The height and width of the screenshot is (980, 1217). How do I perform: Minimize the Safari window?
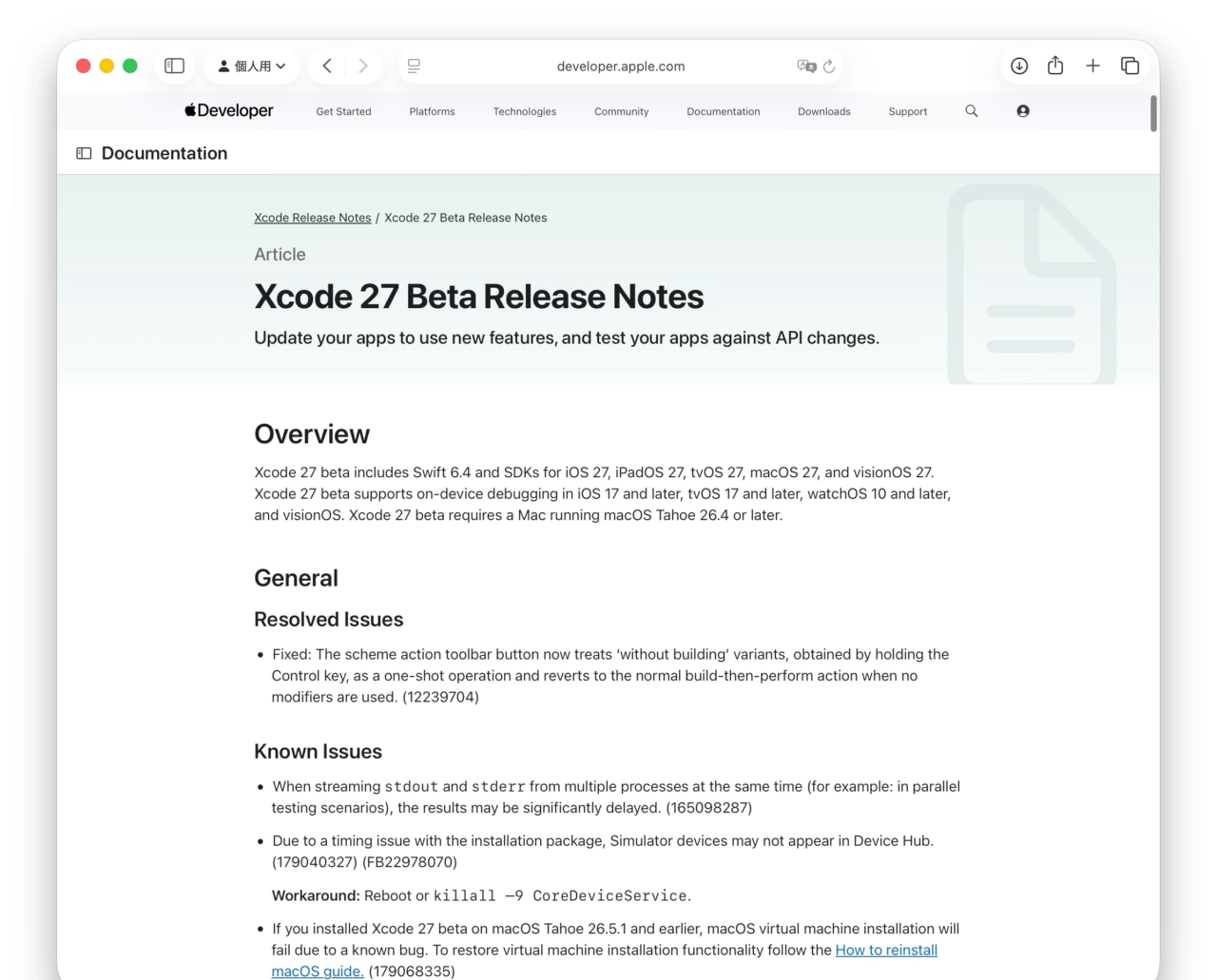pos(106,66)
